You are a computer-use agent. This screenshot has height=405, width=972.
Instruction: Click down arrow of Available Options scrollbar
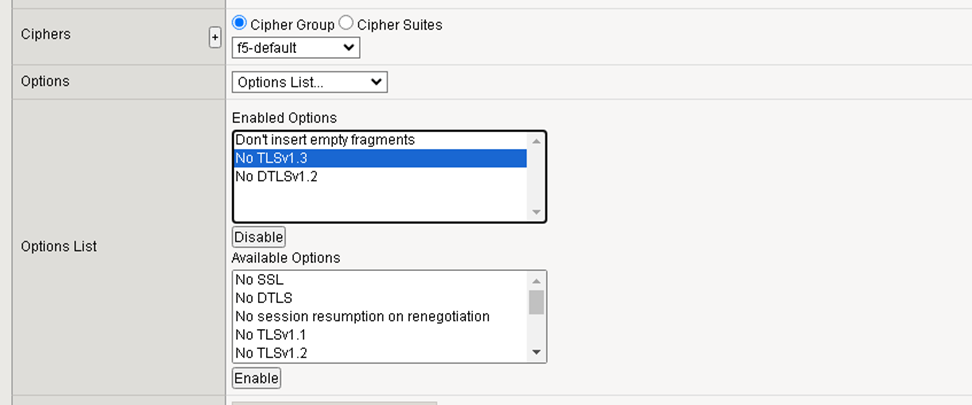tap(537, 352)
